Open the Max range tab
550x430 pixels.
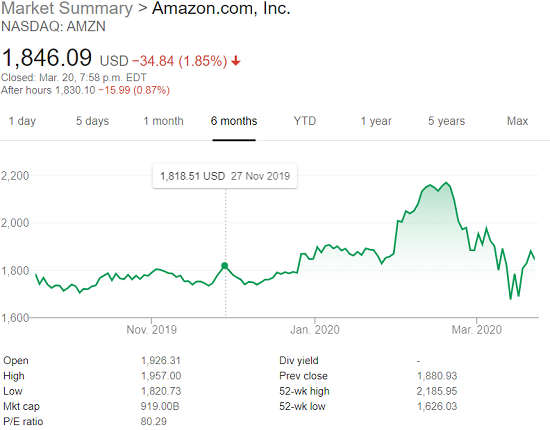pos(517,121)
